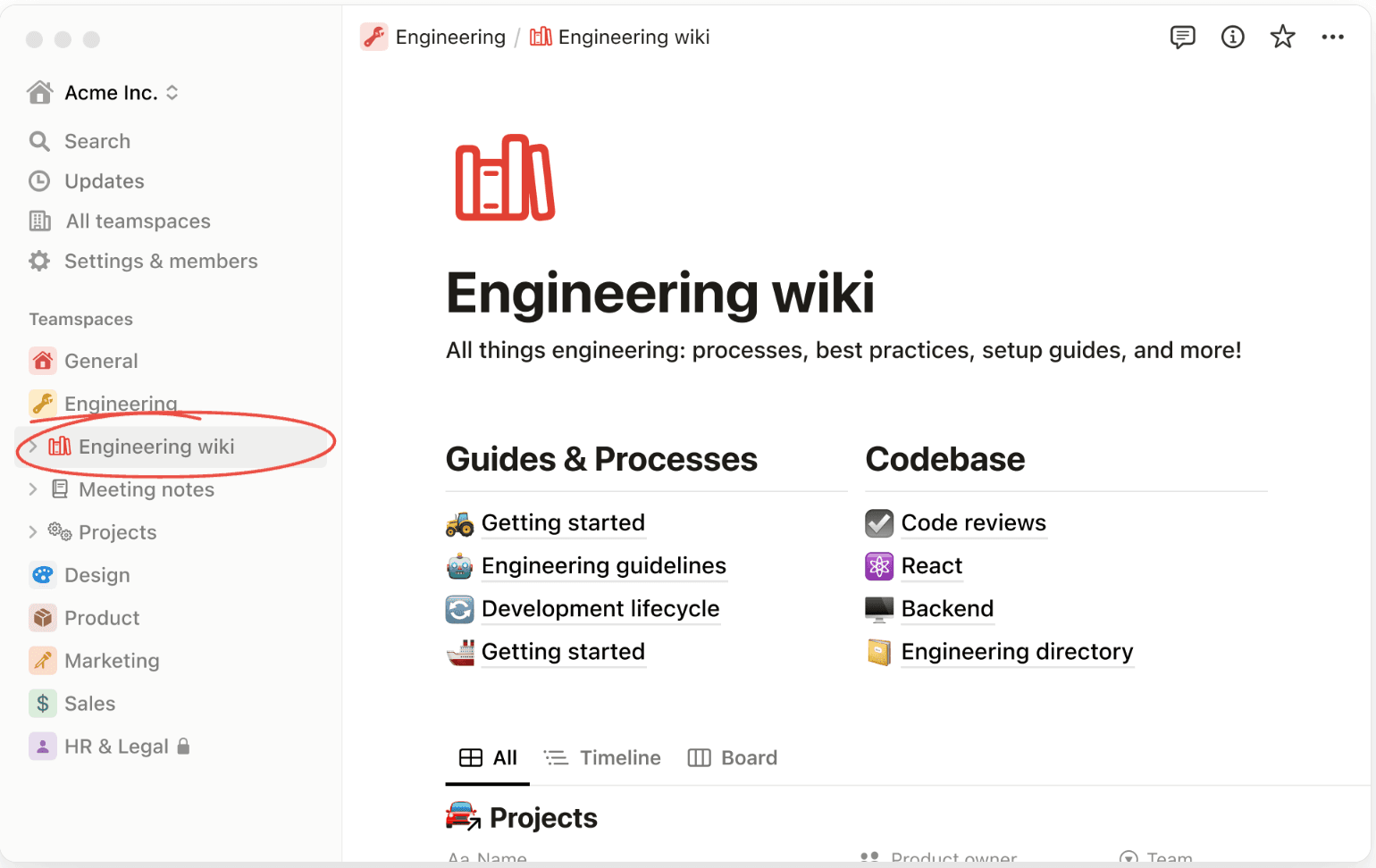Click the large red books page icon
Viewport: 1376px width, 868px height.
click(x=505, y=178)
